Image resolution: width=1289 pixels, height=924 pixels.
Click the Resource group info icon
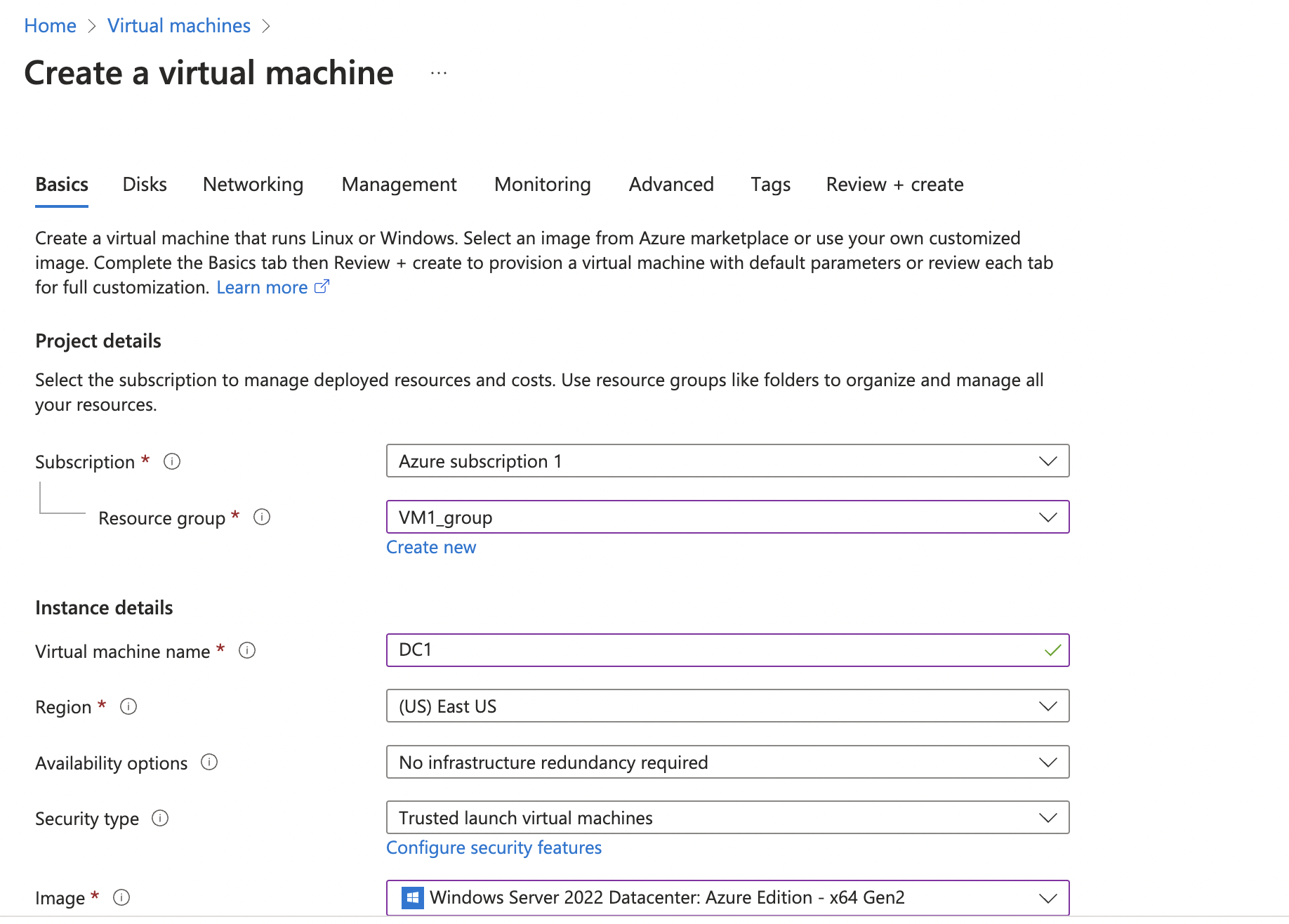coord(262,517)
